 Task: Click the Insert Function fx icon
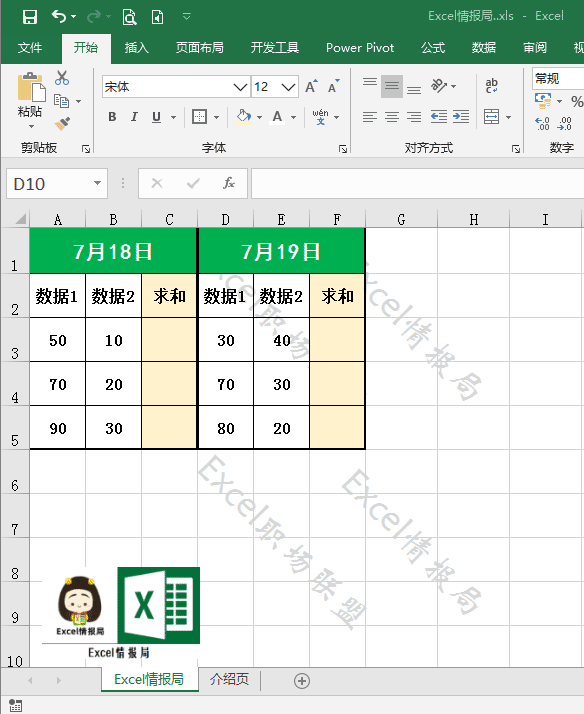pyautogui.click(x=229, y=184)
